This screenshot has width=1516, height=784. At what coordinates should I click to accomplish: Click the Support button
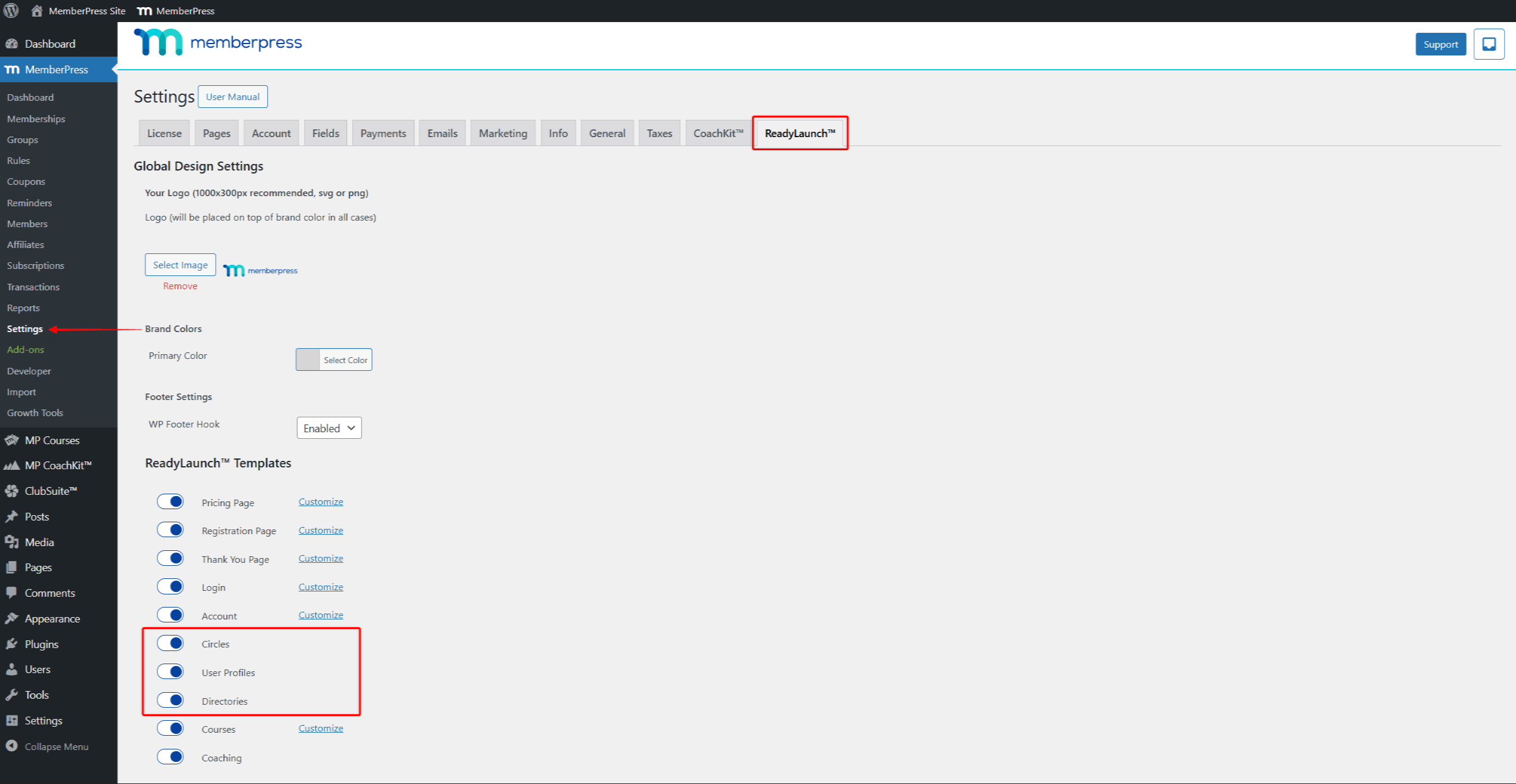[x=1440, y=44]
